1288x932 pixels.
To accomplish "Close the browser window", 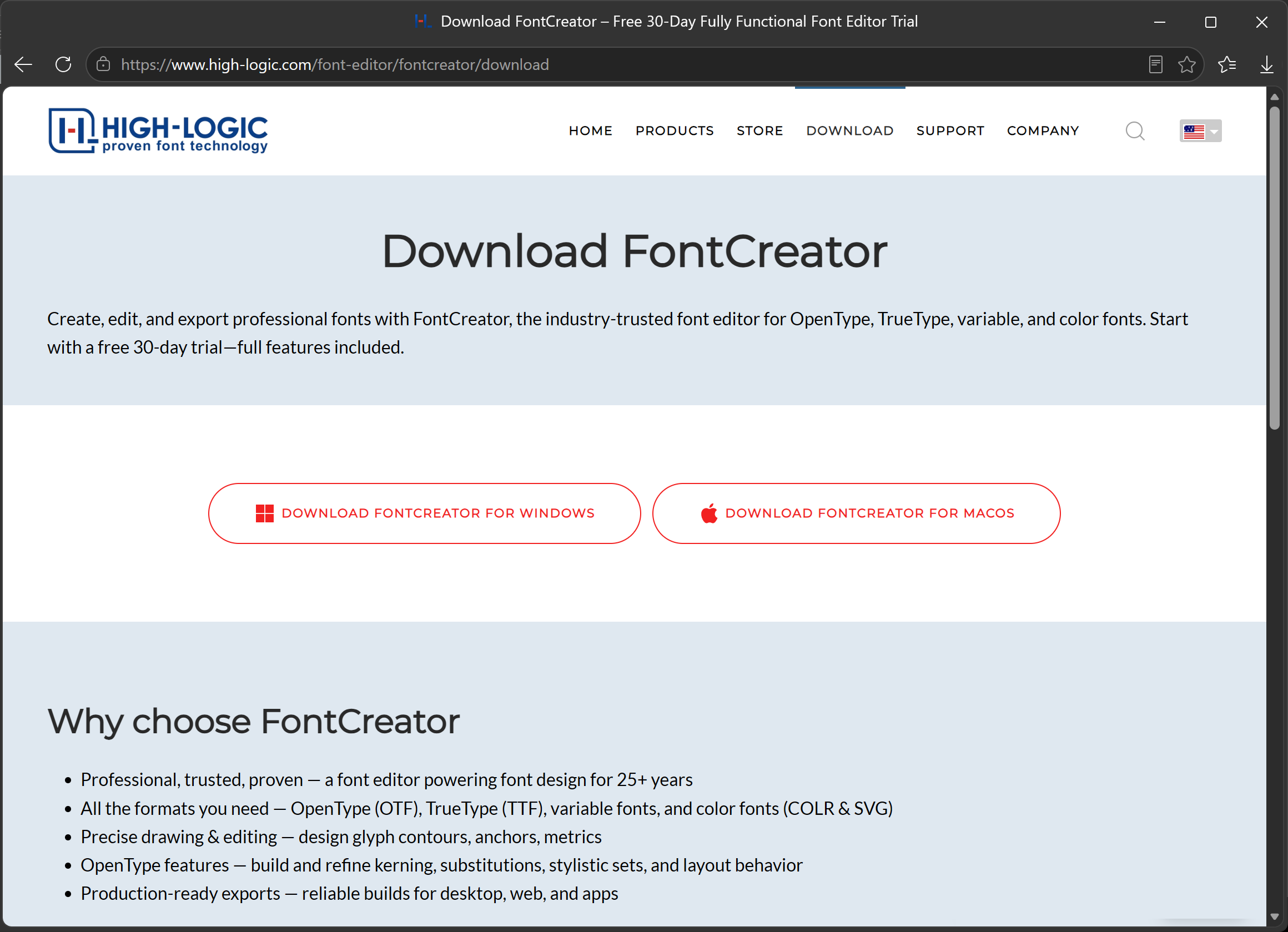I will 1261,22.
